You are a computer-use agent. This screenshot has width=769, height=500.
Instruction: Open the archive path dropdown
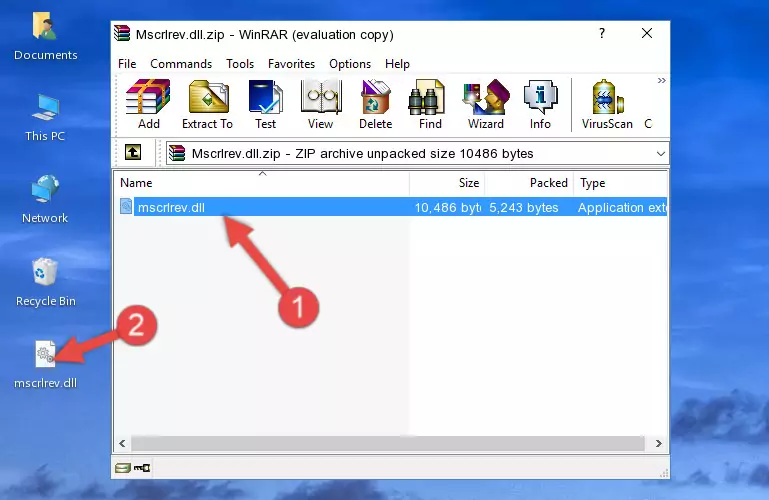661,154
